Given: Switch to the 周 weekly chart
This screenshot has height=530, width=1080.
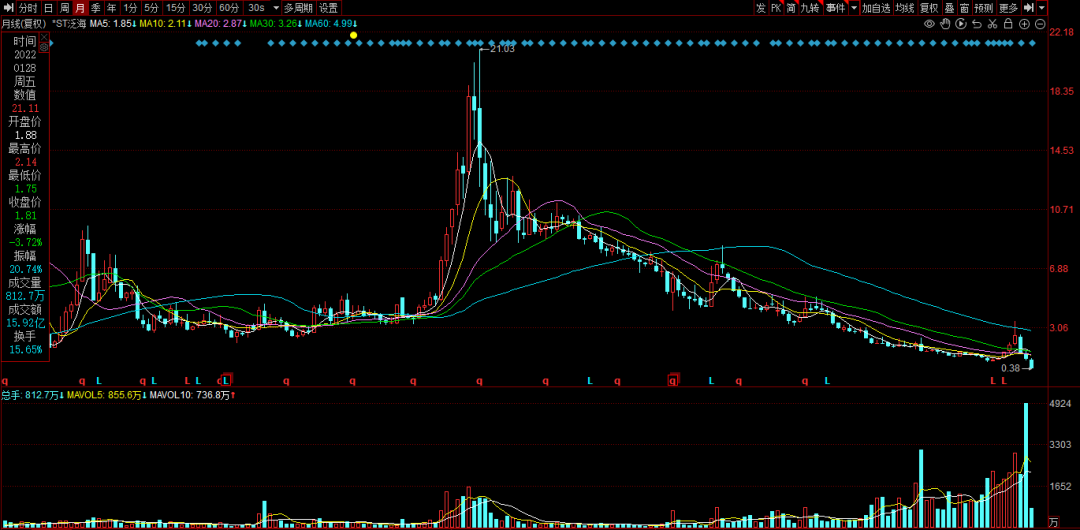Looking at the screenshot, I should (64, 8).
